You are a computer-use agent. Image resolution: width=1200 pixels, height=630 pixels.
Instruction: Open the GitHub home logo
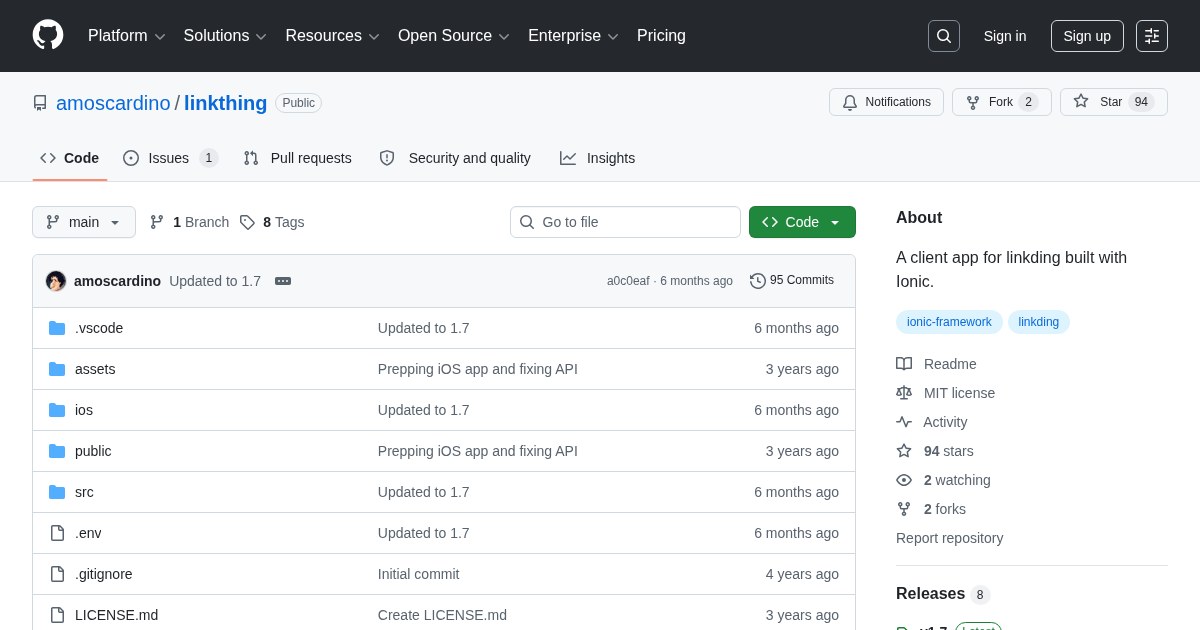[48, 35]
